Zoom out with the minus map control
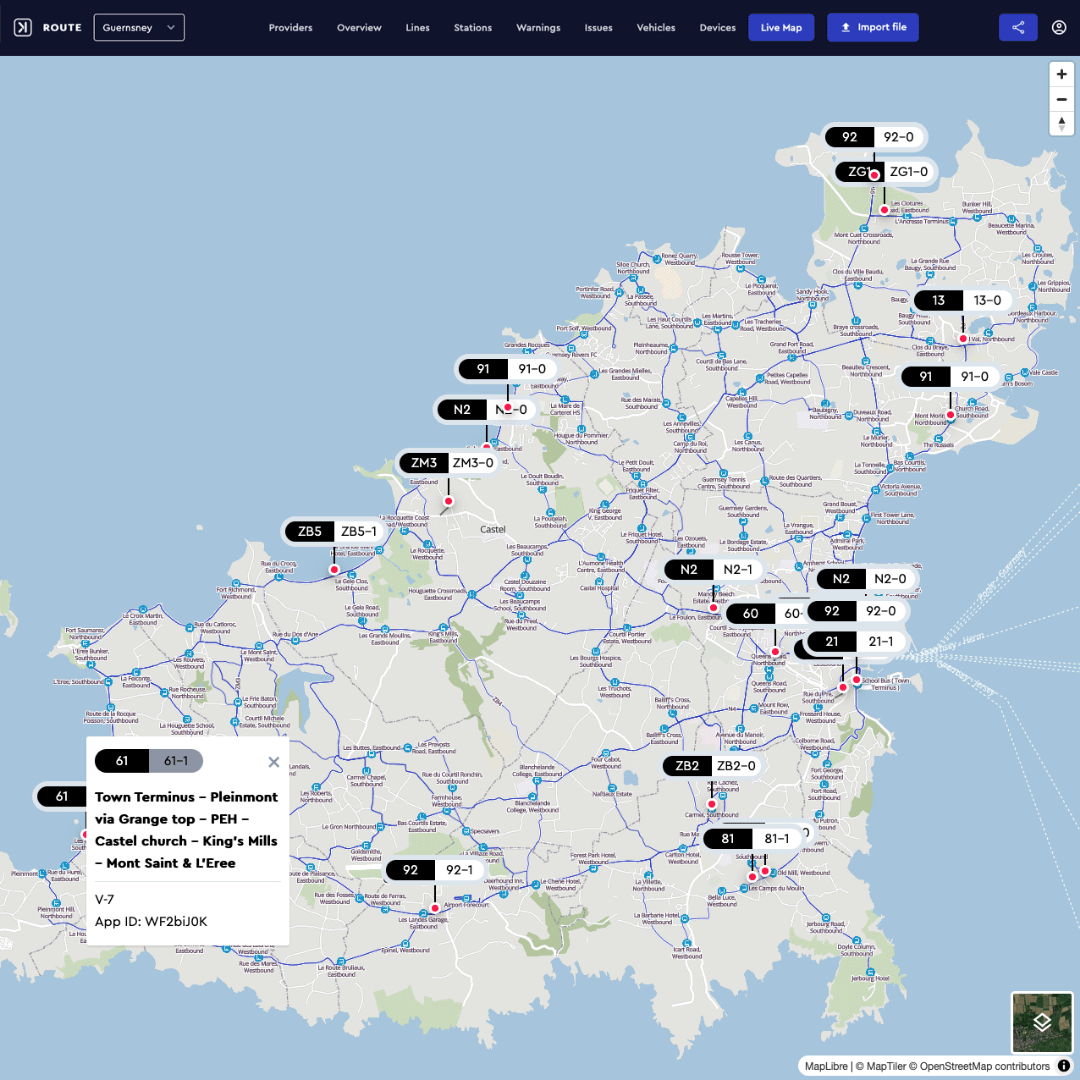Image resolution: width=1080 pixels, height=1080 pixels. point(1061,99)
